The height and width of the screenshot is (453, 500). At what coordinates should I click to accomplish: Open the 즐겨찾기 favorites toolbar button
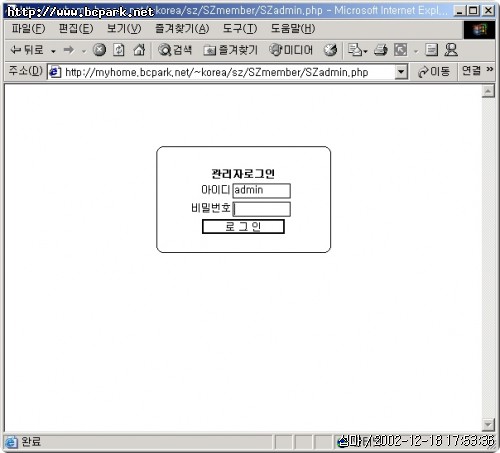point(230,50)
